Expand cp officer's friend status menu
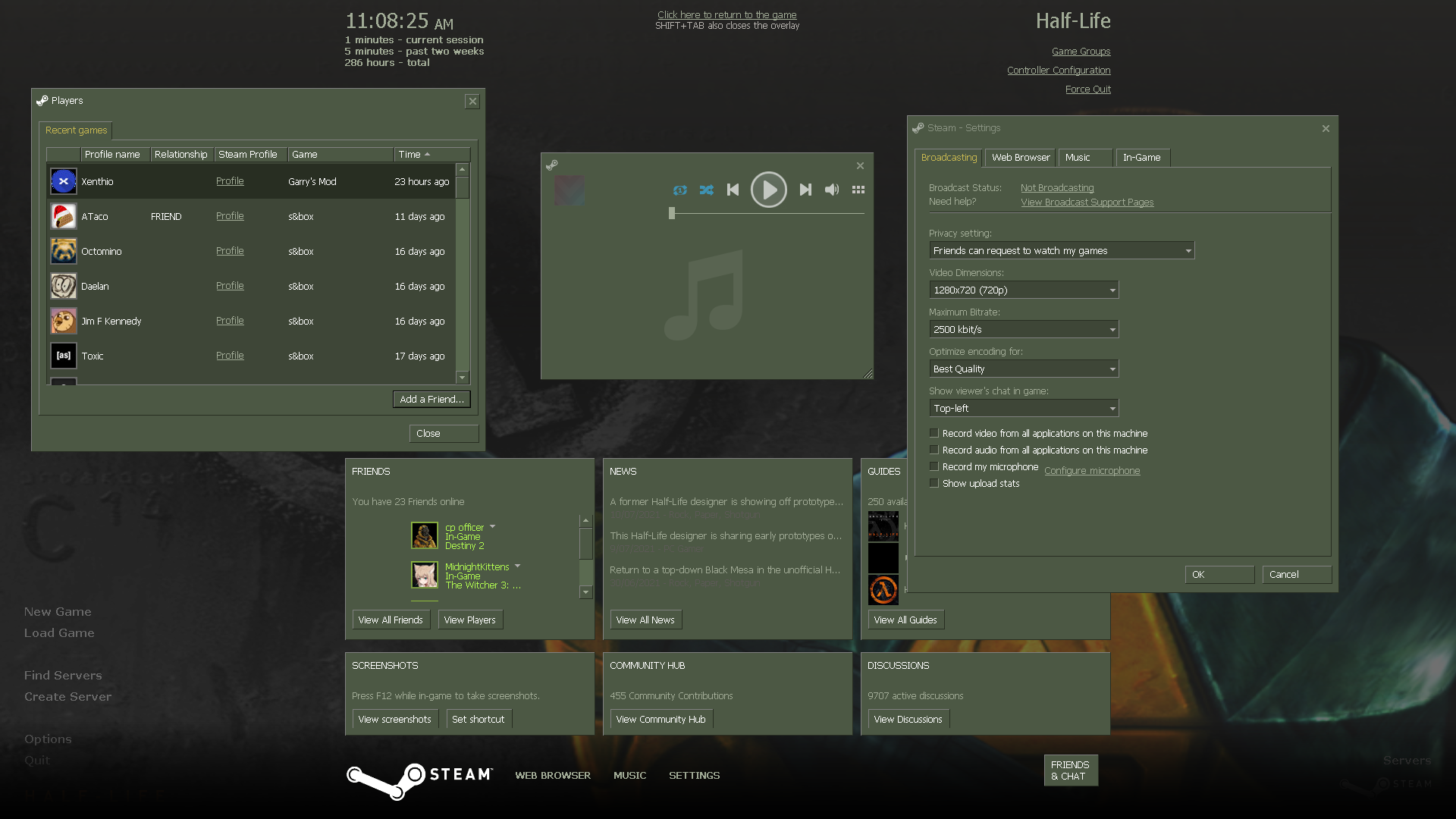 point(492,526)
